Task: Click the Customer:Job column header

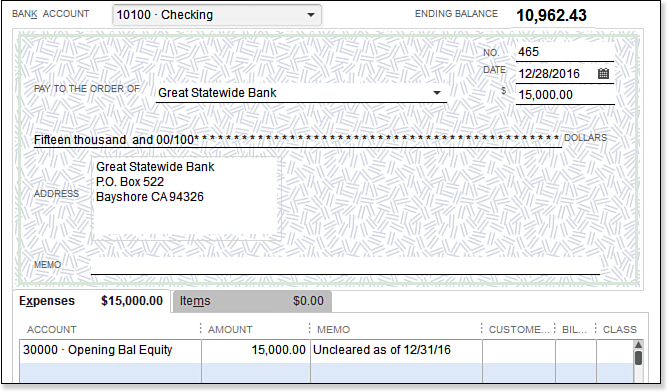Action: pyautogui.click(x=519, y=330)
